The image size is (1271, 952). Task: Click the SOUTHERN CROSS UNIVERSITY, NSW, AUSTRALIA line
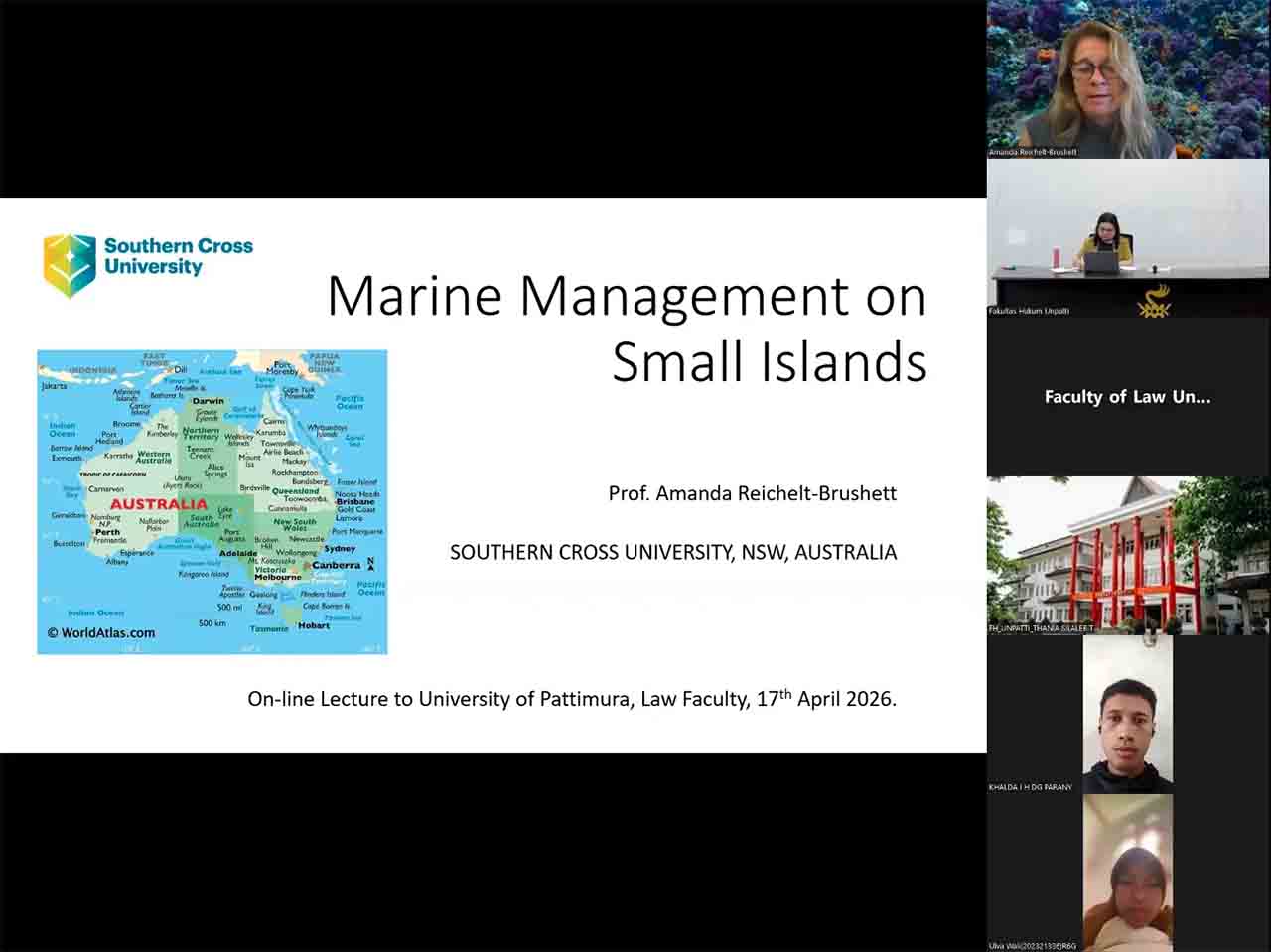(672, 552)
